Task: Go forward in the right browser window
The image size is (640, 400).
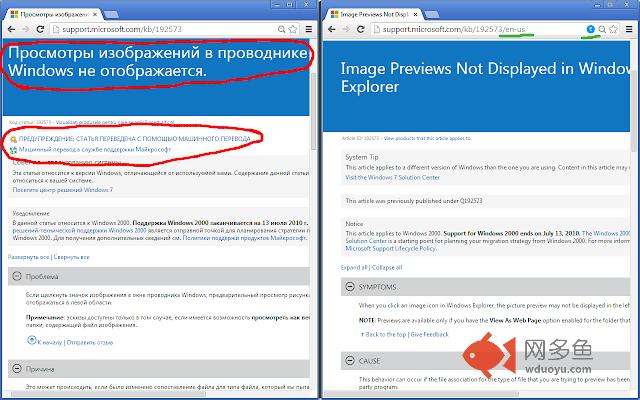Action: pyautogui.click(x=346, y=29)
